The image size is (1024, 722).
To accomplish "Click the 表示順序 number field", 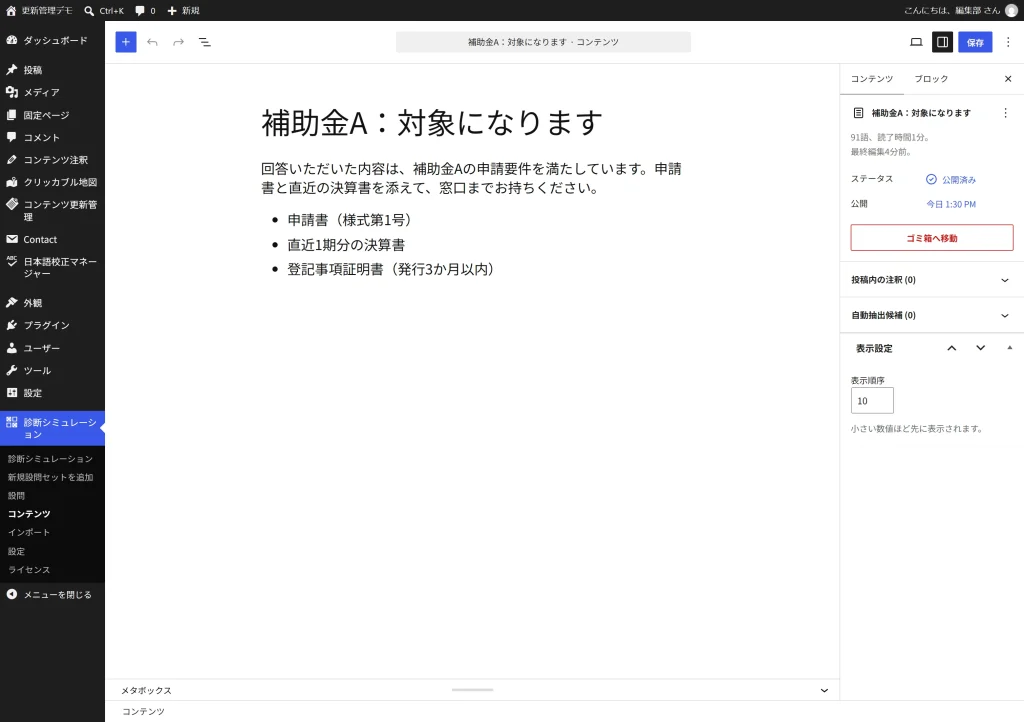I will (872, 401).
